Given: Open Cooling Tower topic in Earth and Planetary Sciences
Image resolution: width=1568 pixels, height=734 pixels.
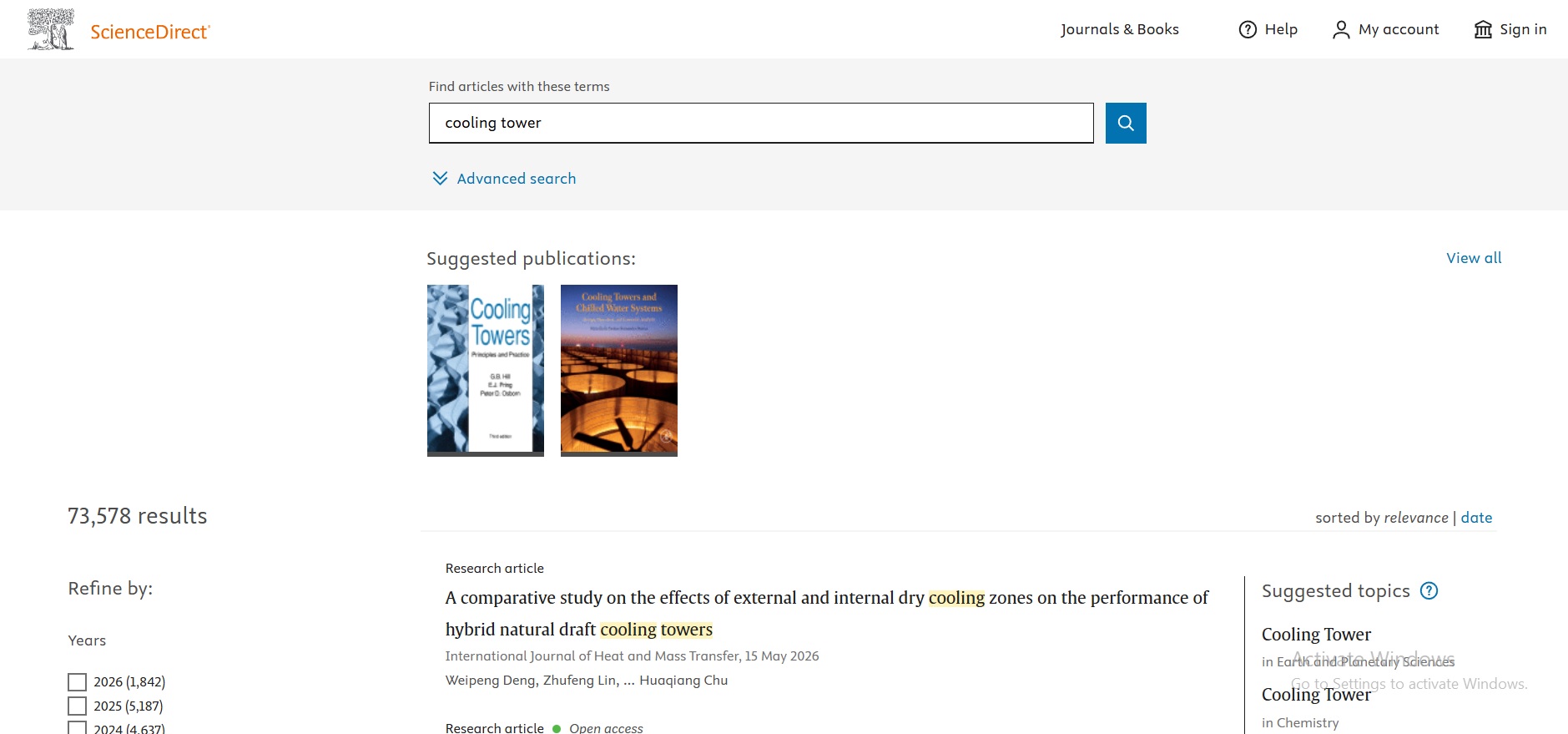Looking at the screenshot, I should tap(1315, 635).
